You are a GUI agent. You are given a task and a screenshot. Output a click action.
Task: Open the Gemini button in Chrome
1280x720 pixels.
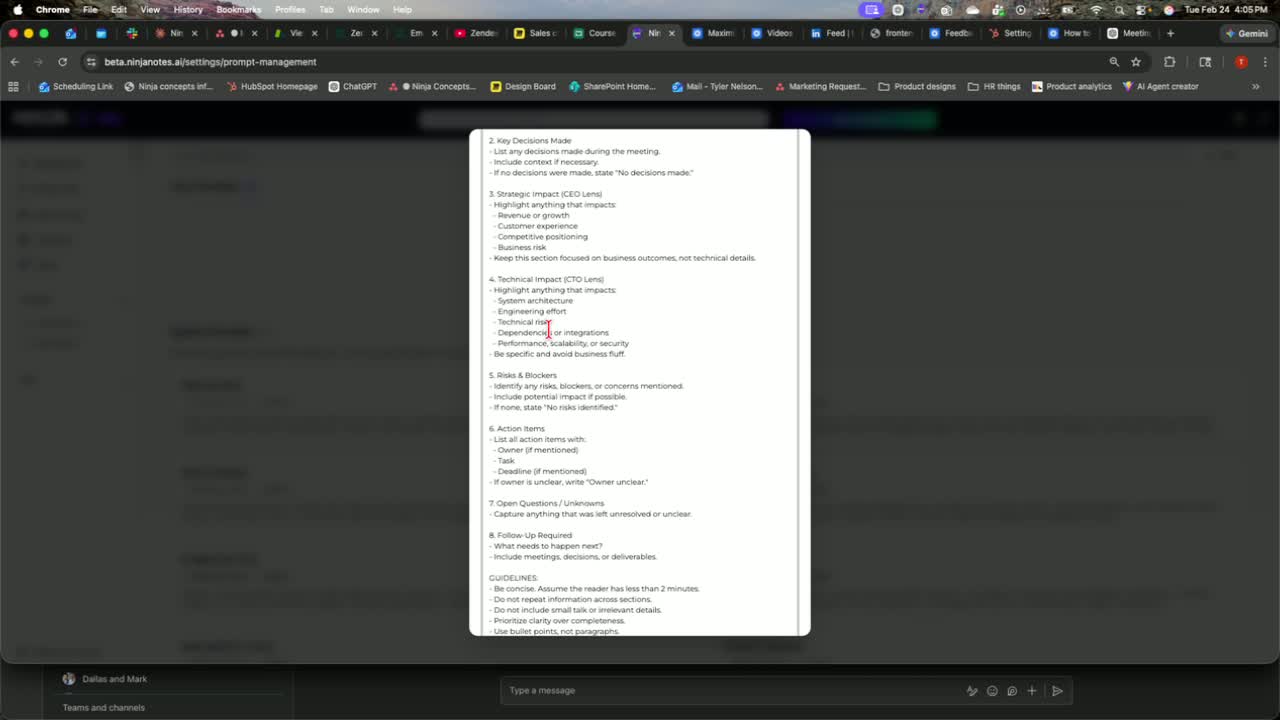coord(1246,33)
